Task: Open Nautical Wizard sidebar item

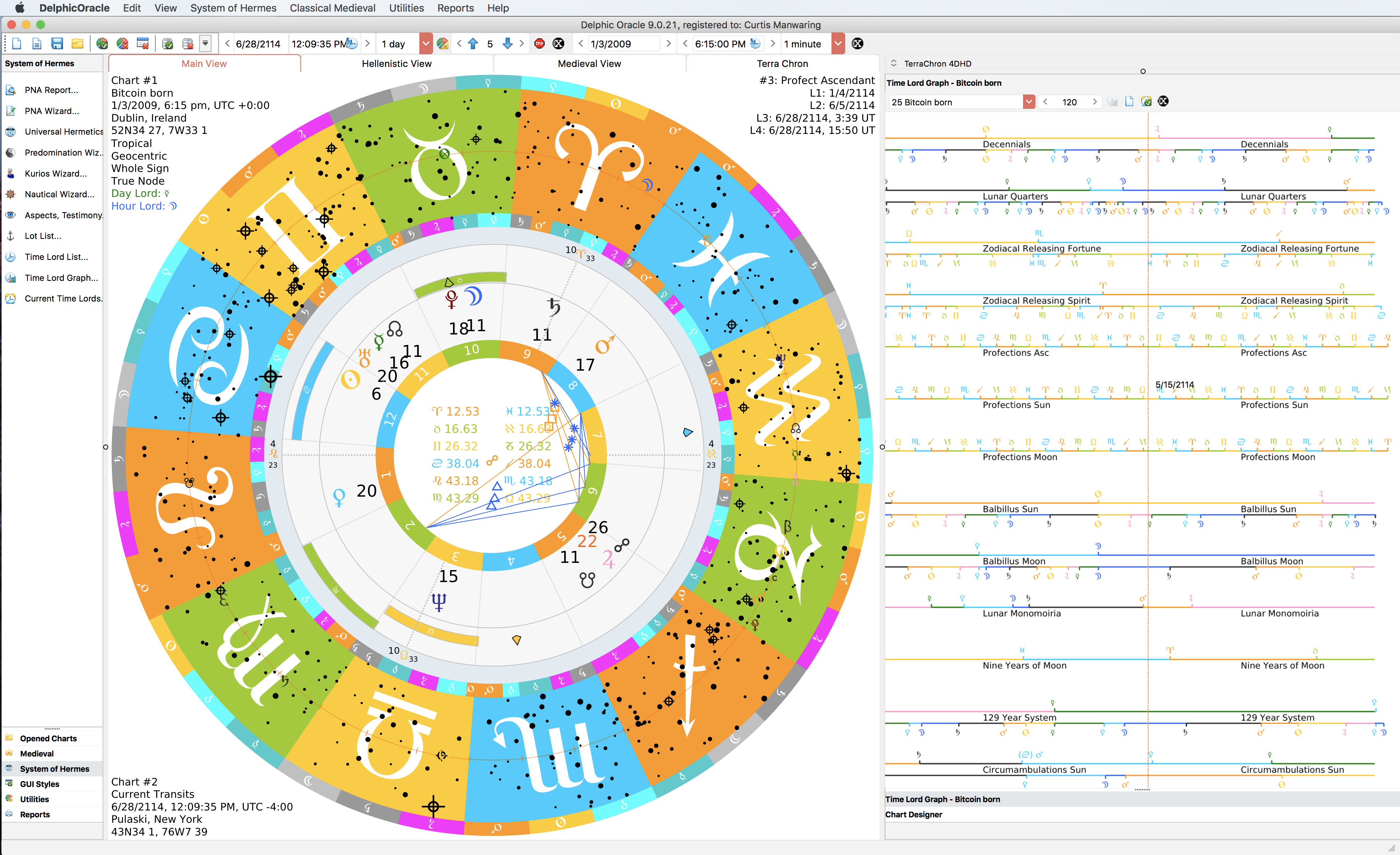Action: (x=59, y=194)
